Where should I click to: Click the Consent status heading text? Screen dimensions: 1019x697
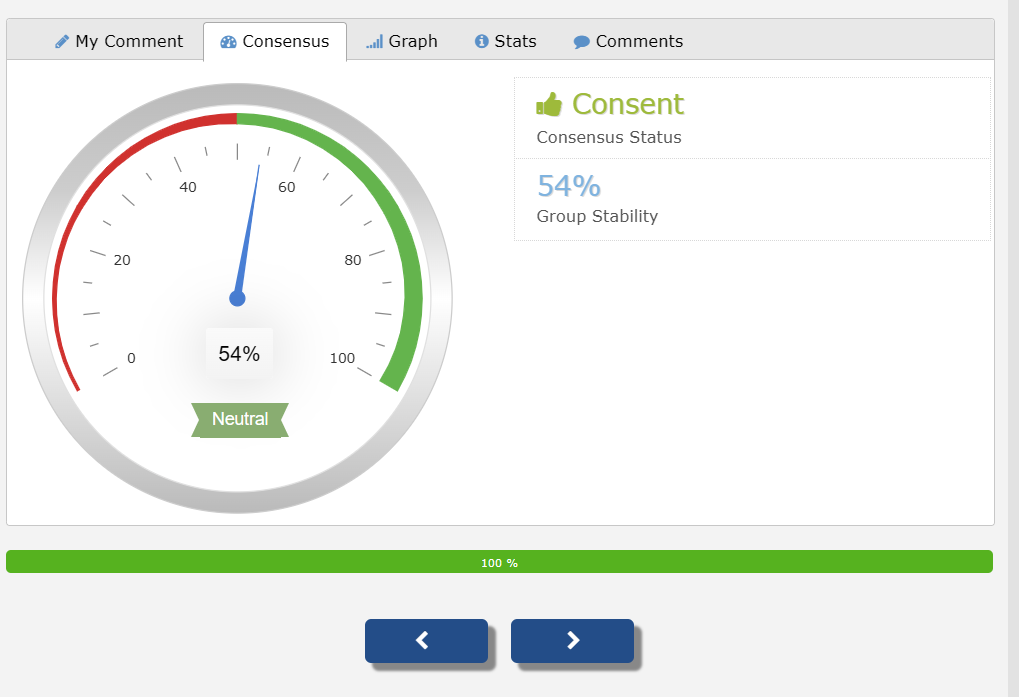click(x=627, y=104)
